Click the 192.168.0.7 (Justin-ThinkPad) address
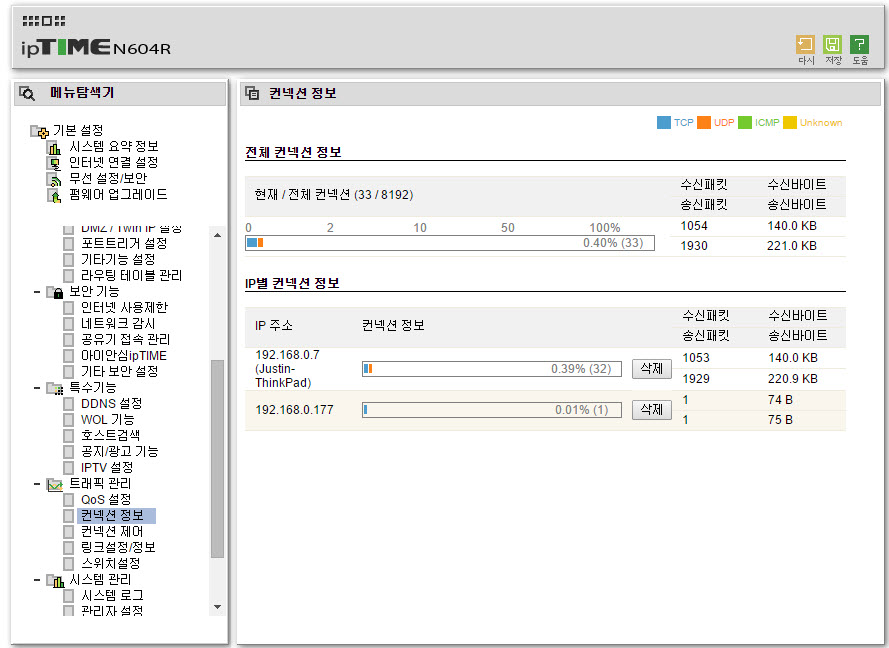Viewport: 889px width, 648px height. (287, 369)
